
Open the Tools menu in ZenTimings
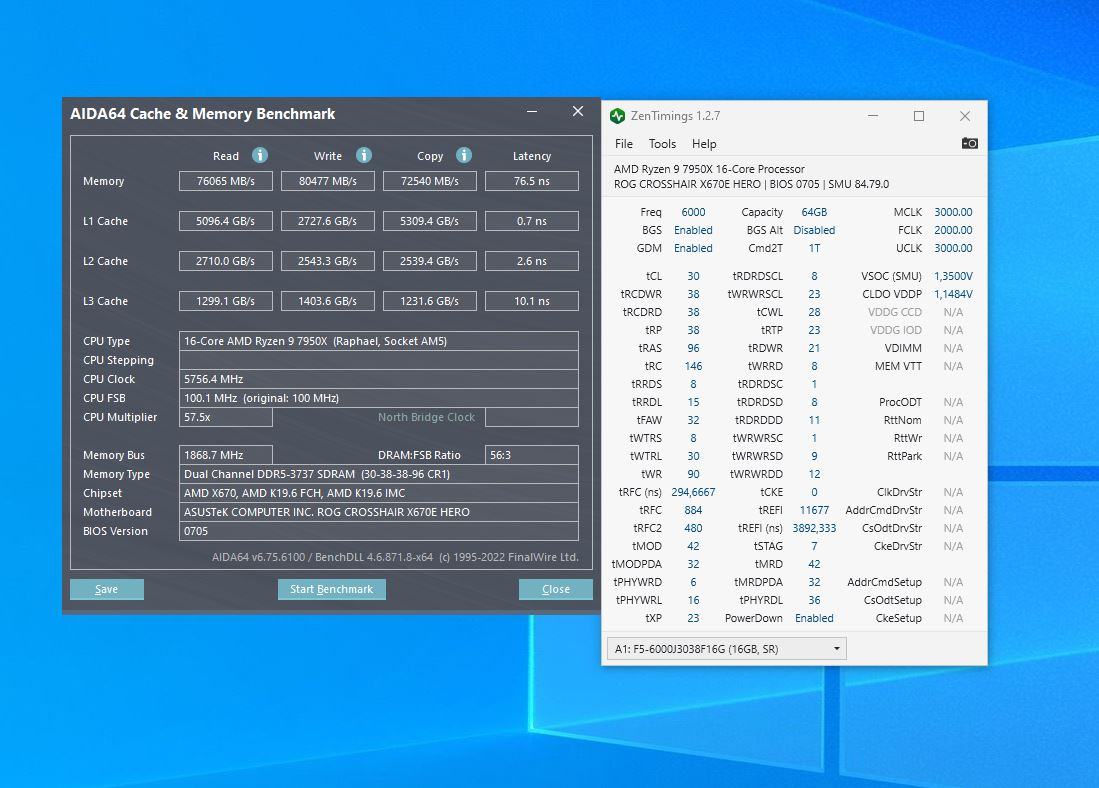[662, 144]
